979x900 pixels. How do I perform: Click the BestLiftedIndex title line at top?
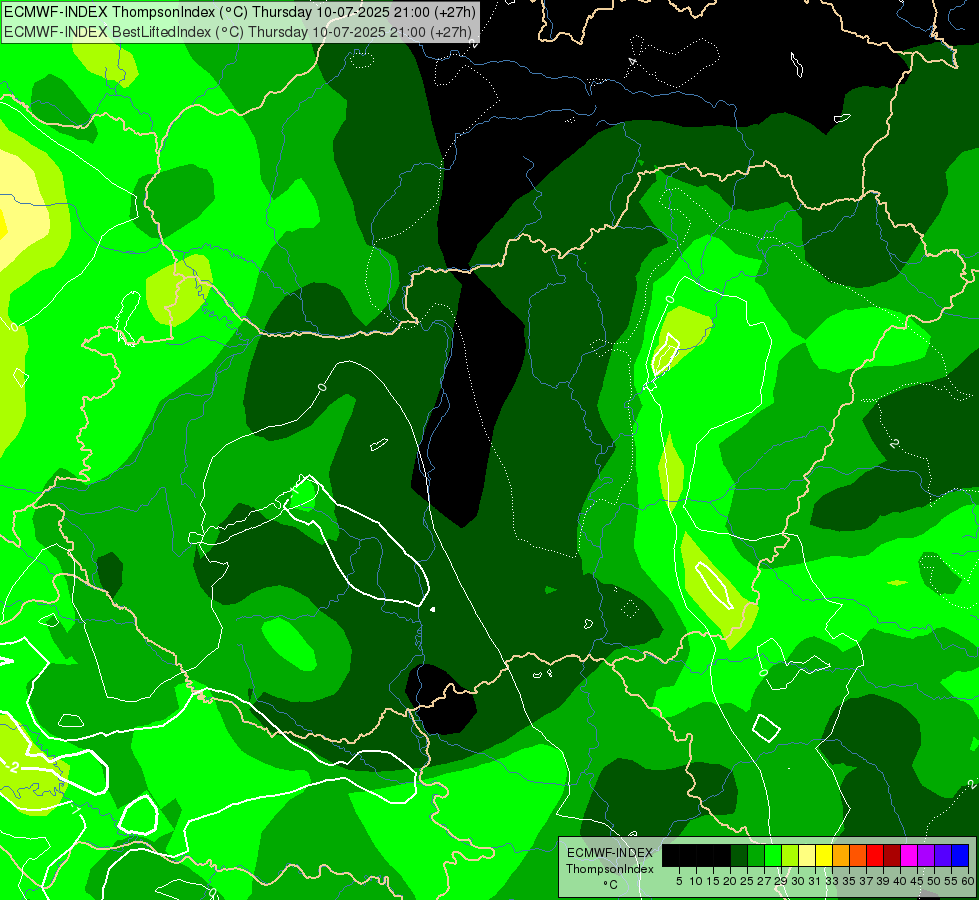tap(238, 32)
